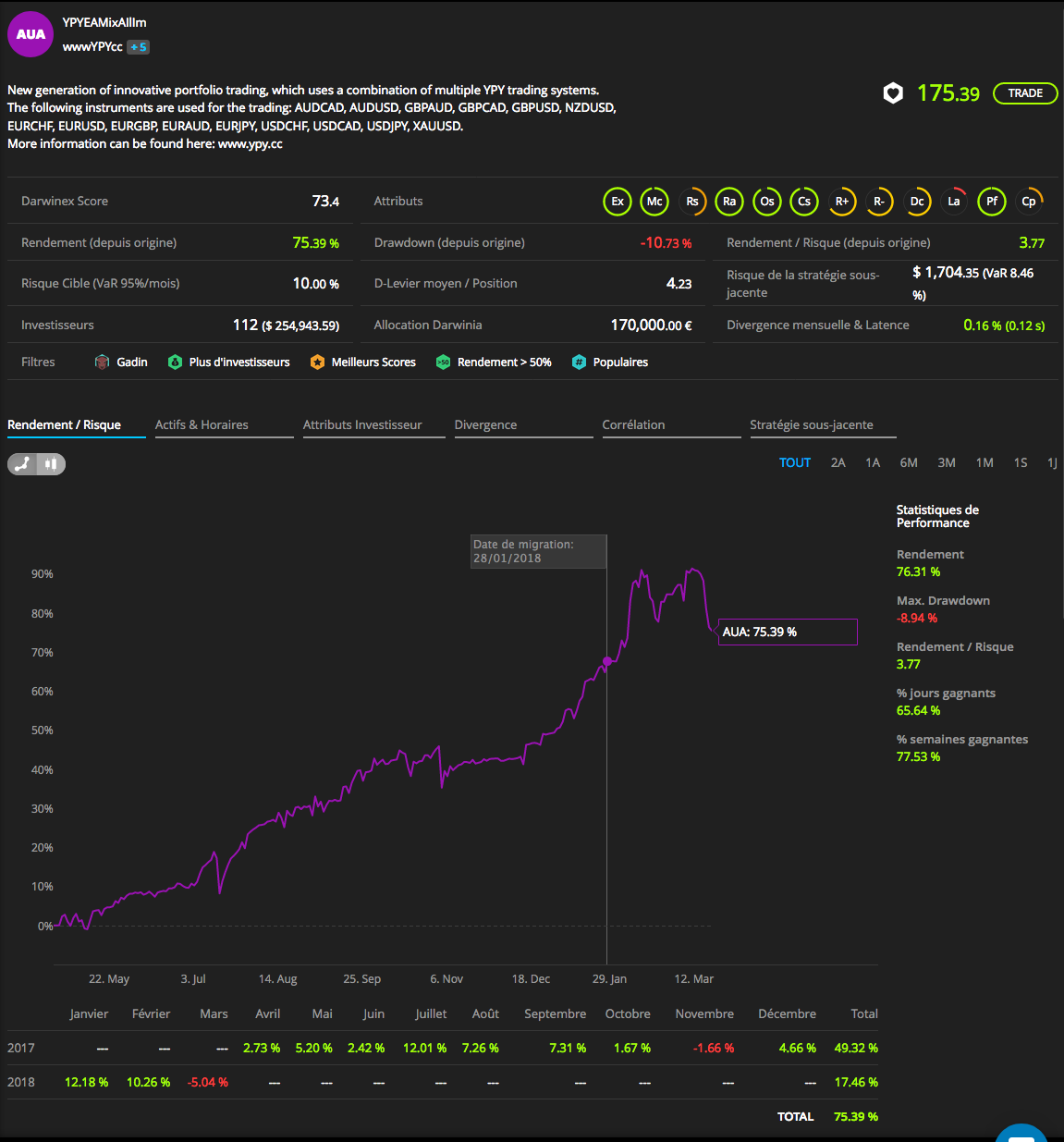1064x1142 pixels.
Task: Click the Allocation Darwinia amount 170,000.00 €
Action: 651,325
